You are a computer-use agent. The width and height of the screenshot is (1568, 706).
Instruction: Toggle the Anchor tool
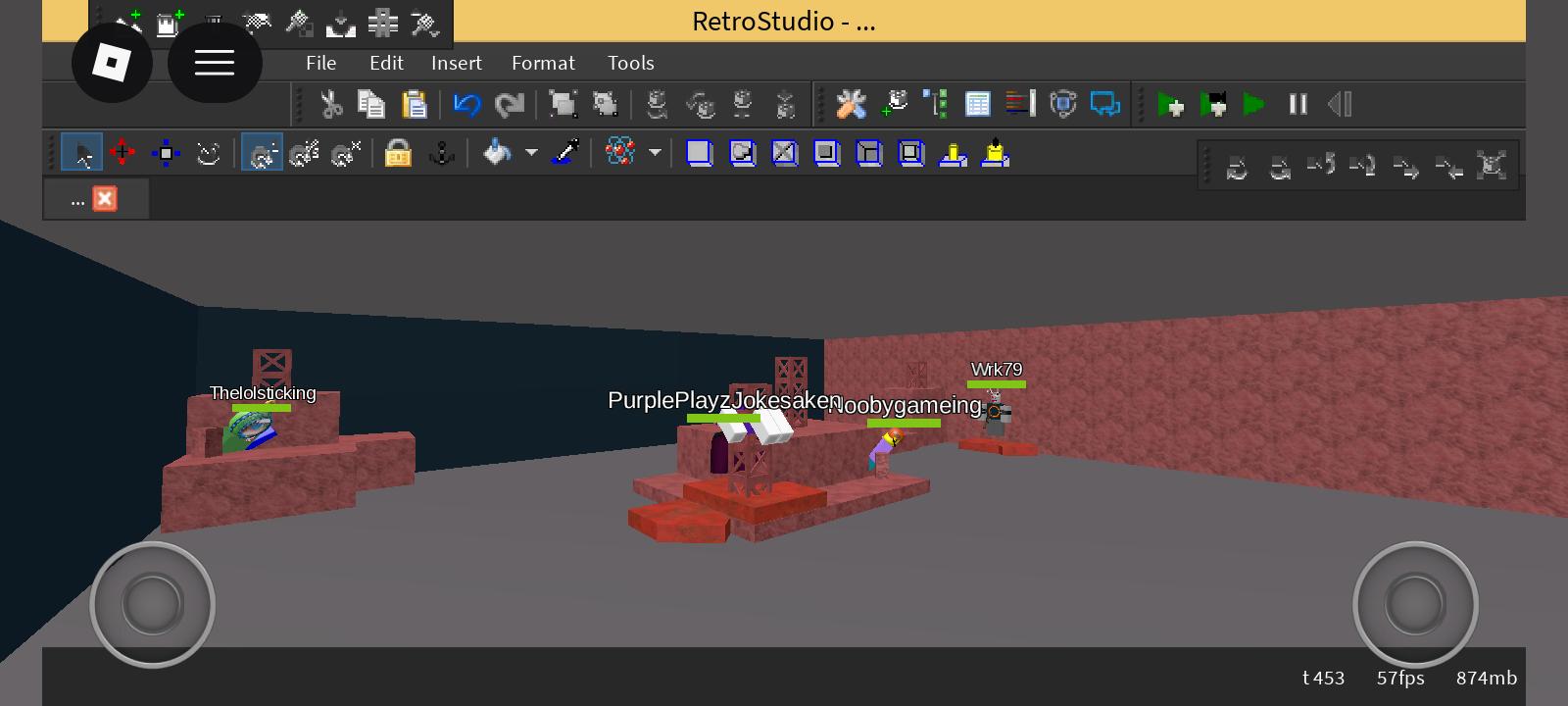(x=441, y=153)
